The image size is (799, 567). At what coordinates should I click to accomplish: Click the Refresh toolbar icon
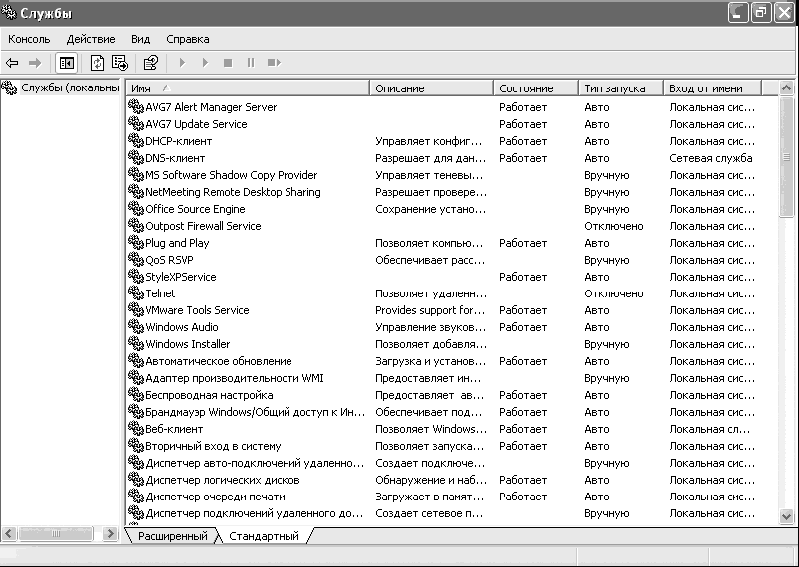(97, 63)
